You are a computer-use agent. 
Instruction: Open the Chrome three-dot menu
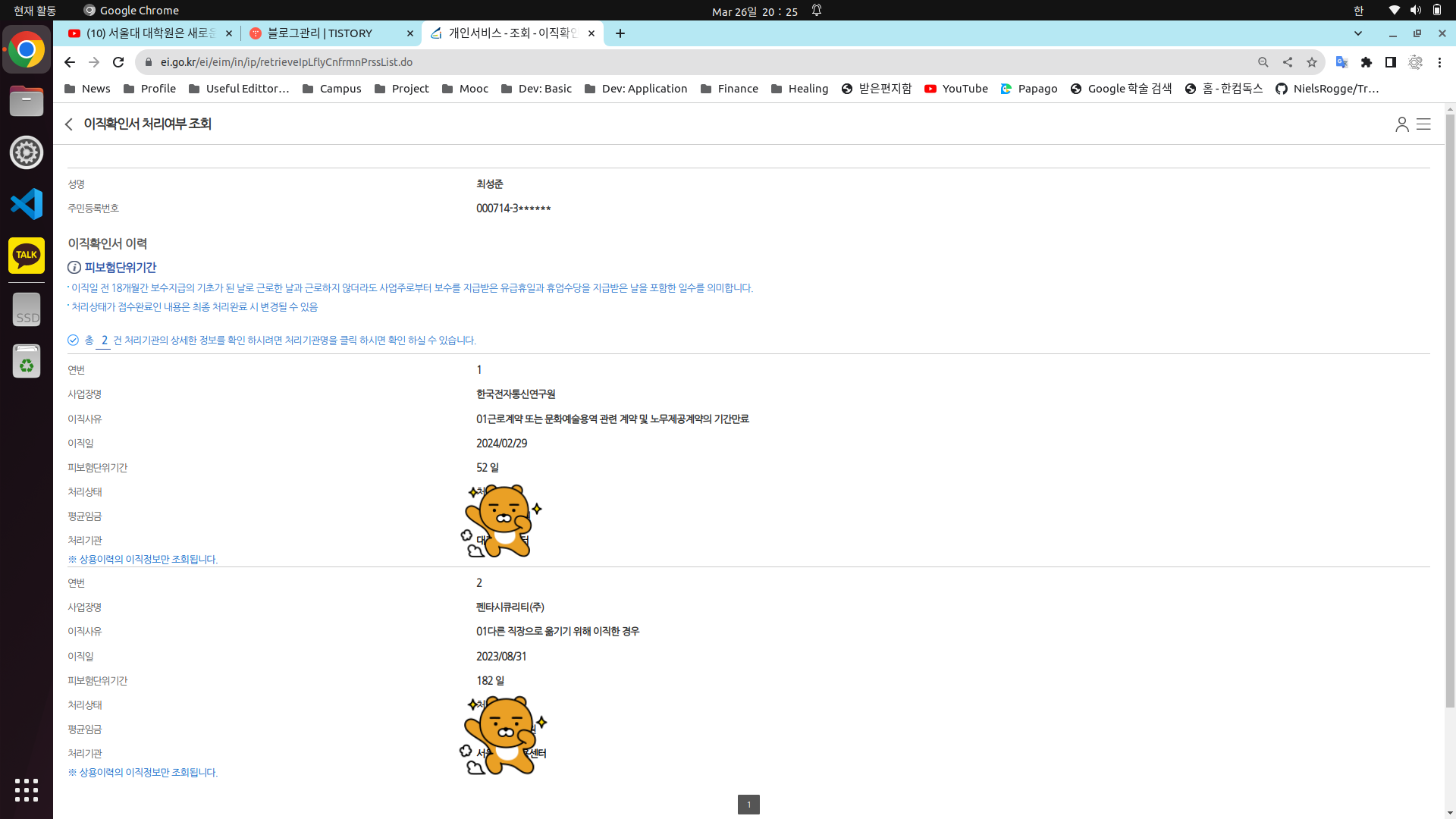[x=1439, y=62]
